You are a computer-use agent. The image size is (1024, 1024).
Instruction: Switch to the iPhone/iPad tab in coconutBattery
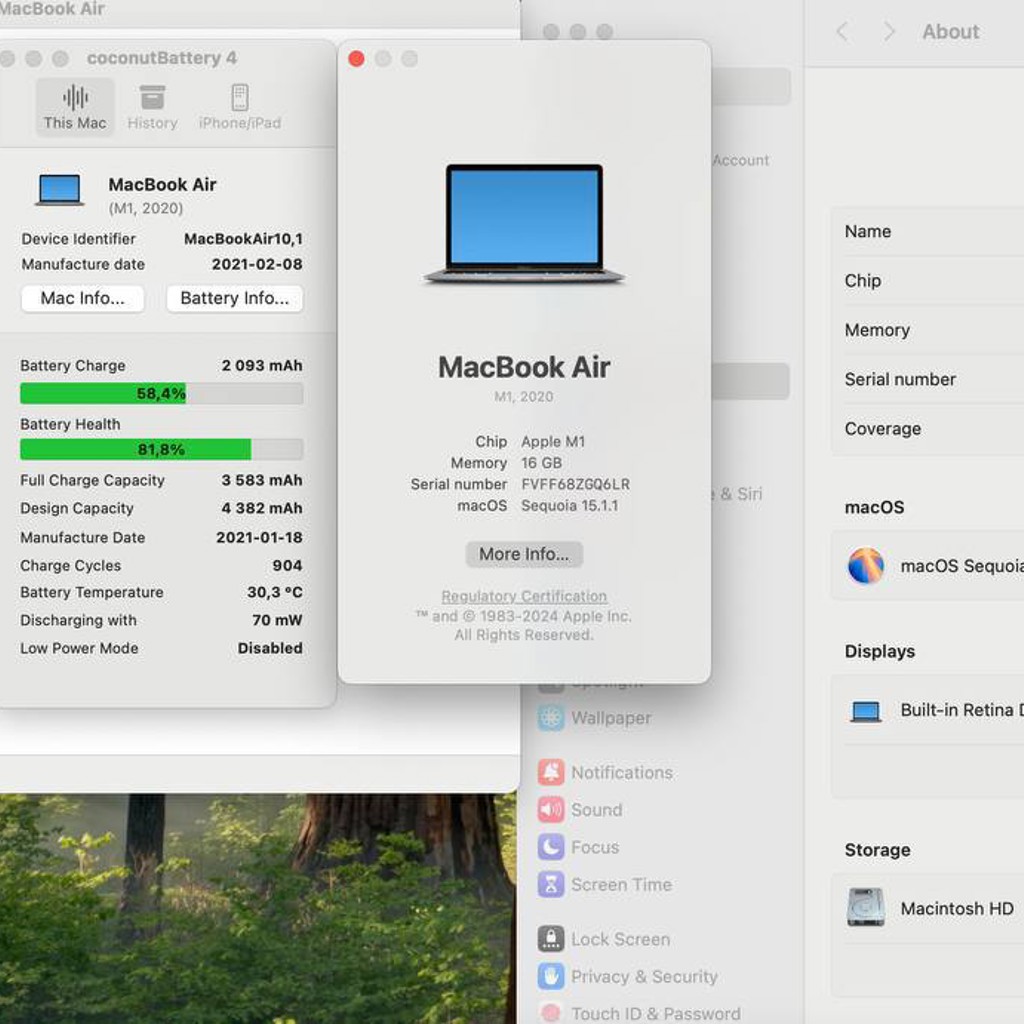coord(240,107)
